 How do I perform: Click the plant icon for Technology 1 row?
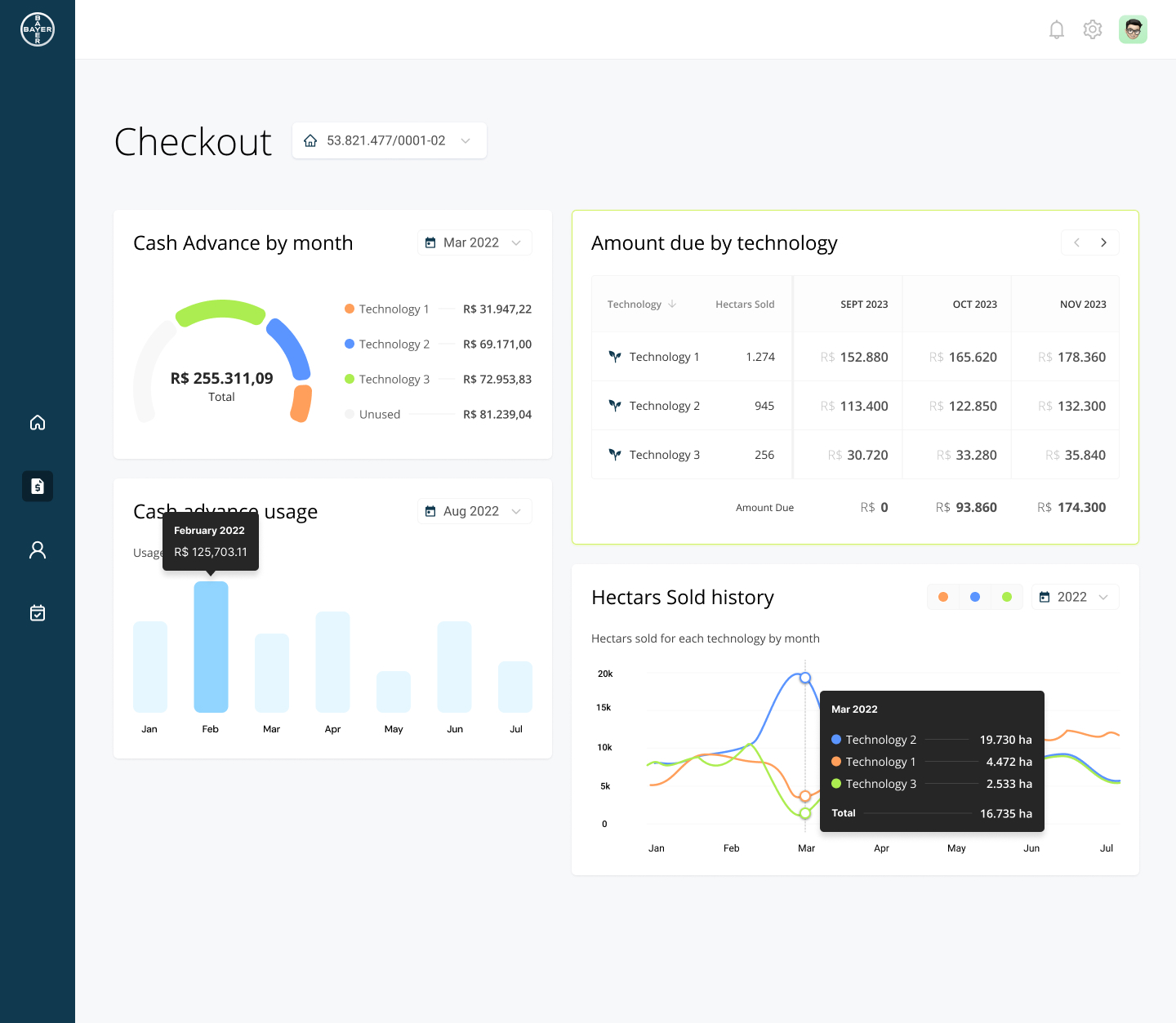(615, 357)
